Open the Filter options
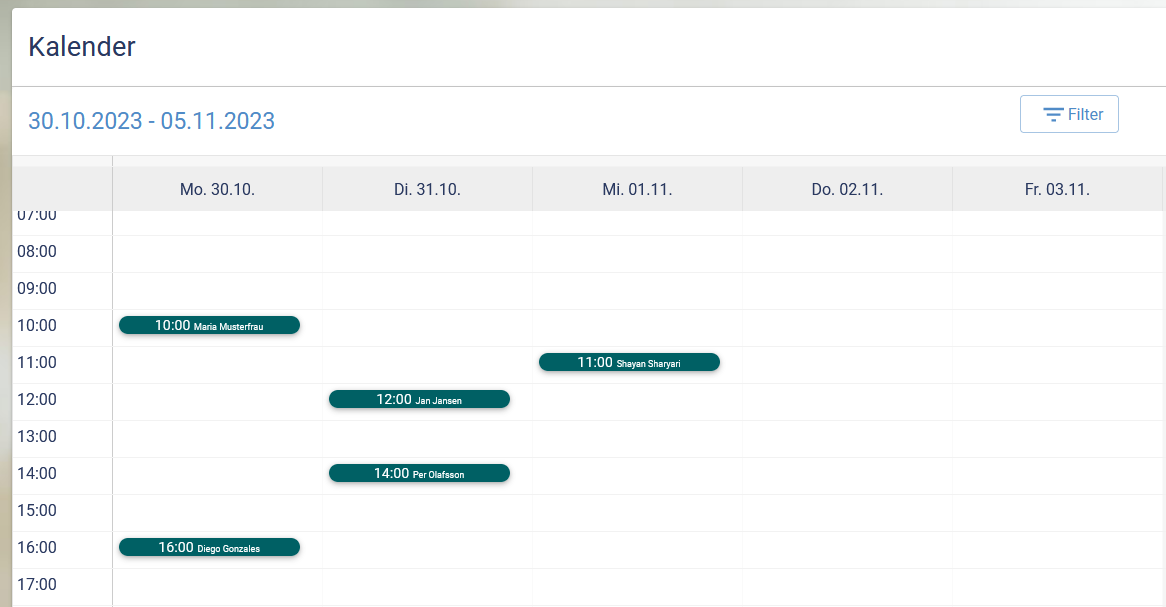Screen dimensions: 1166x607 coord(1069,114)
